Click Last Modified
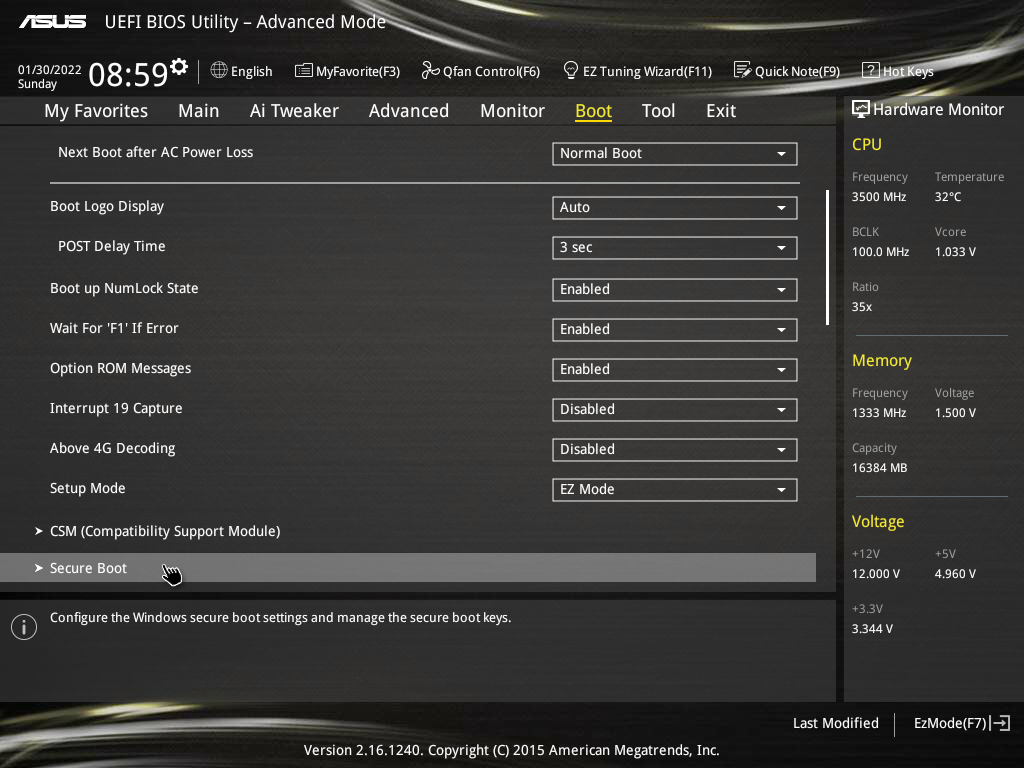 (835, 723)
